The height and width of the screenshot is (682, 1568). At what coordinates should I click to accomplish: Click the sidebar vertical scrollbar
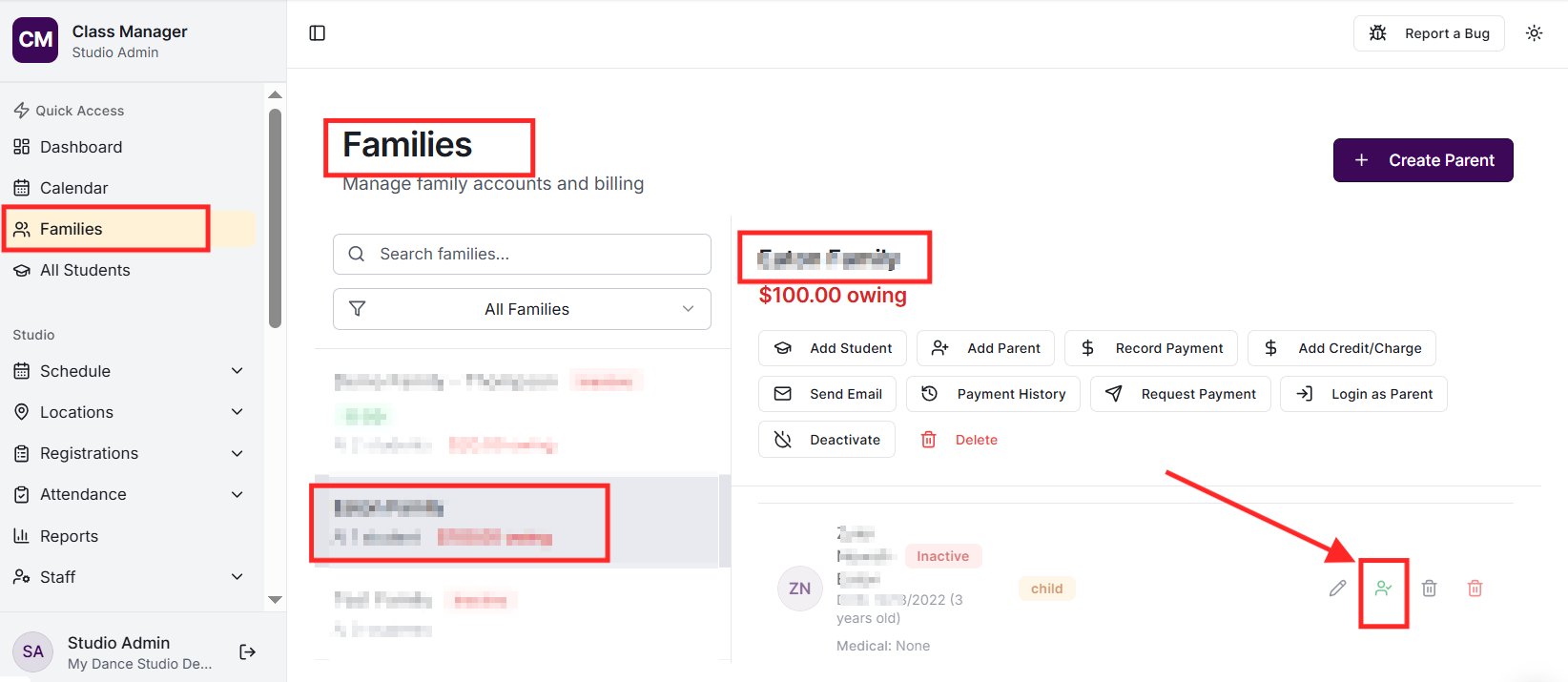(x=276, y=219)
